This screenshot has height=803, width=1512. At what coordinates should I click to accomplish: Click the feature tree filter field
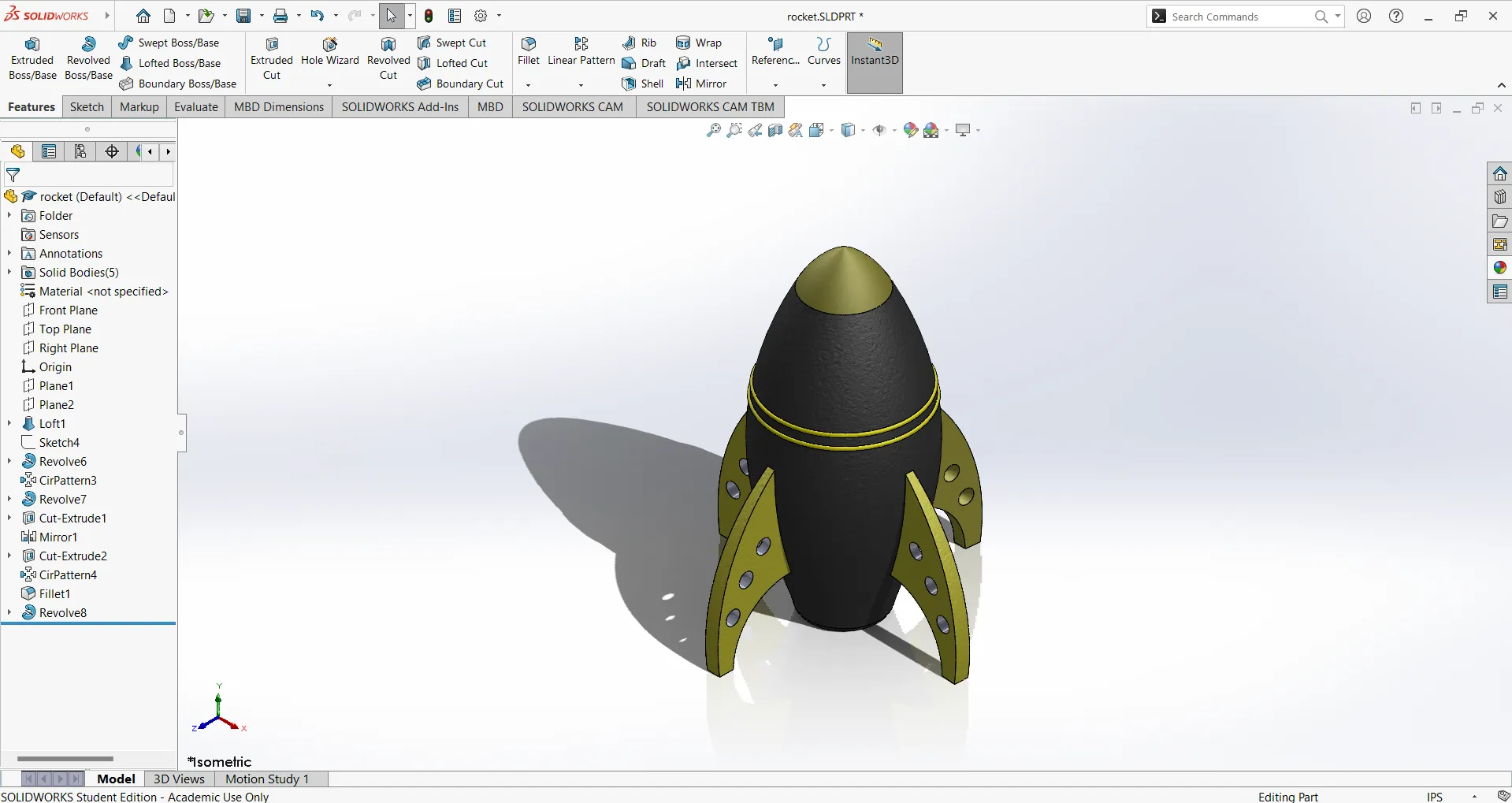coord(89,175)
